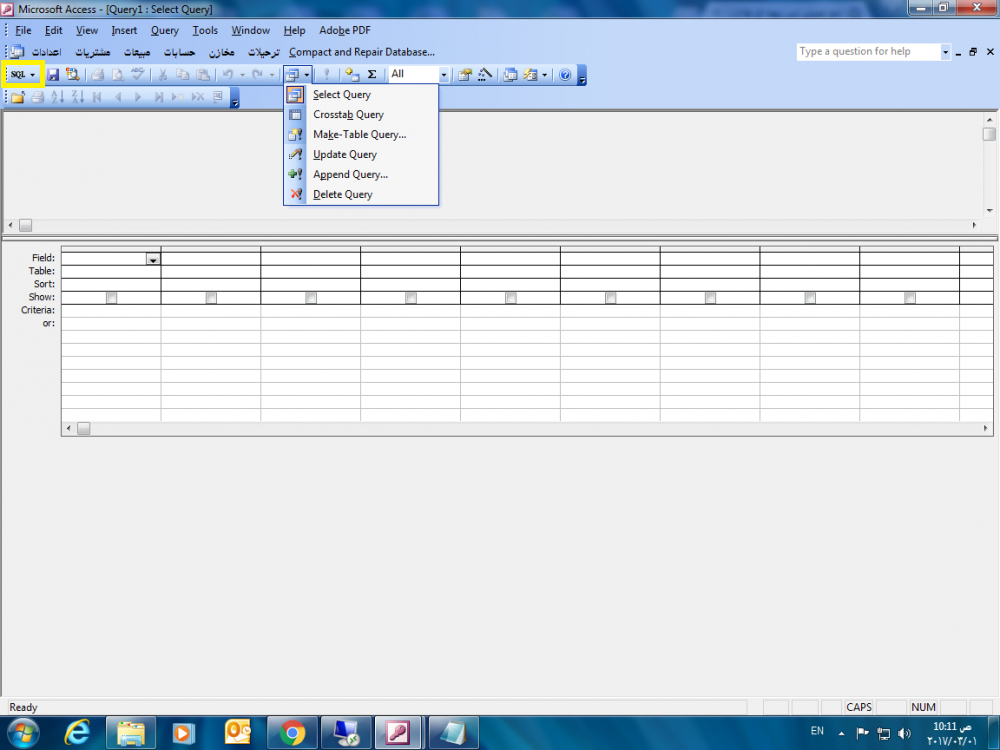1000x750 pixels.
Task: Cut with the scissors icon
Action: tap(163, 75)
